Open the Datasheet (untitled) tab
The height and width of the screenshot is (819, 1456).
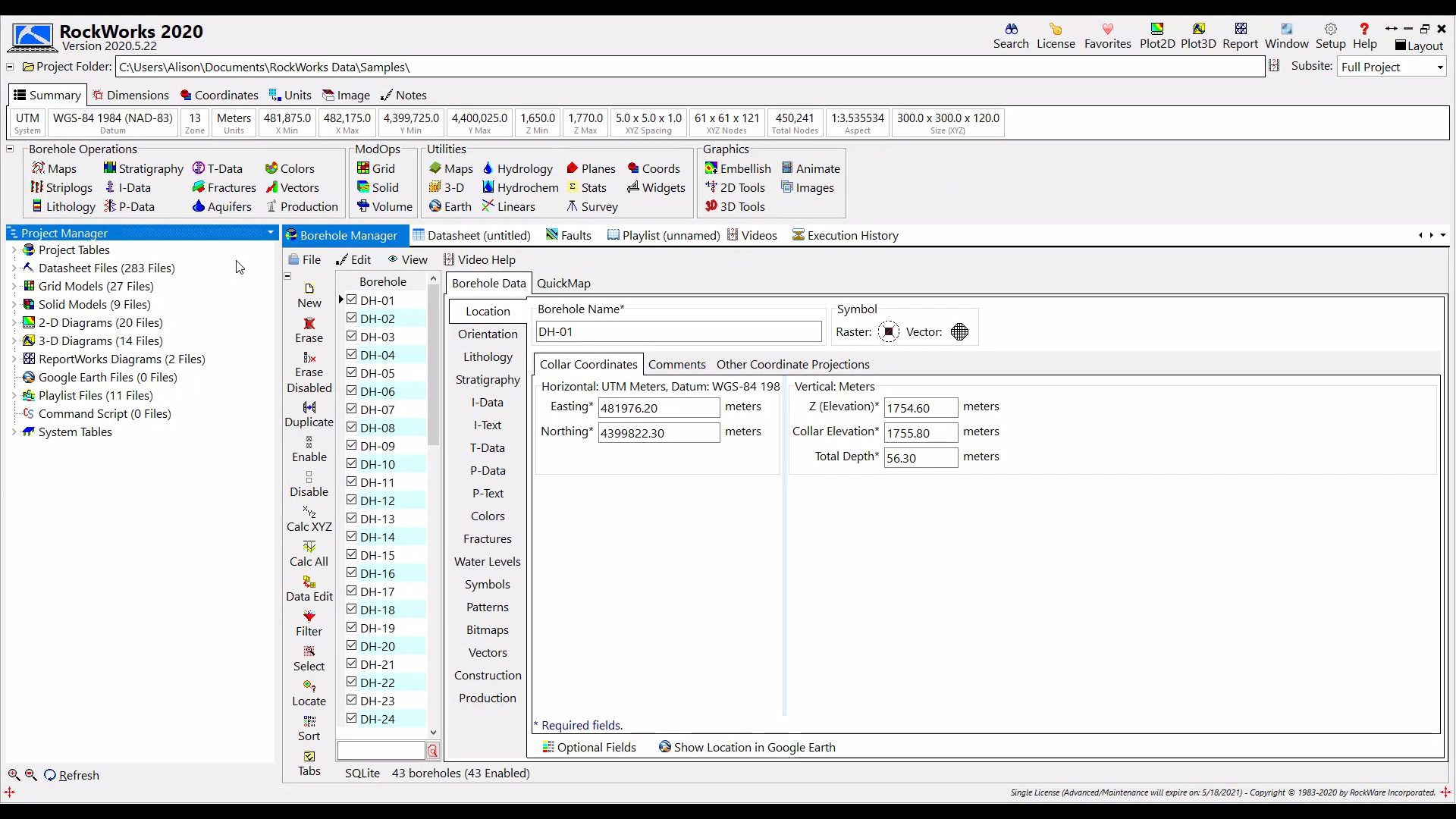[472, 235]
